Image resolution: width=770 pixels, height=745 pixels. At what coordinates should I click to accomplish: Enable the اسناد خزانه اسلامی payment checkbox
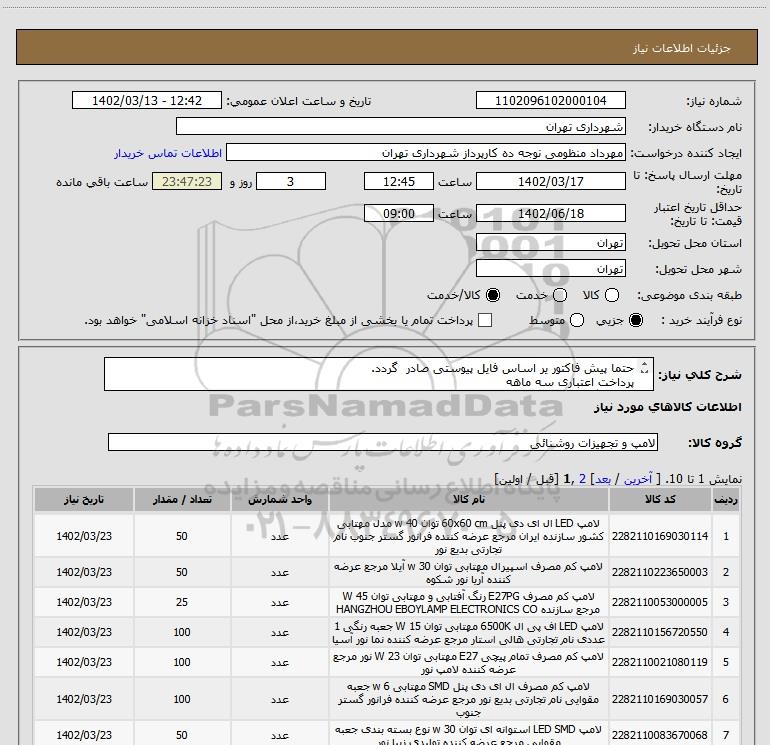[x=485, y=320]
